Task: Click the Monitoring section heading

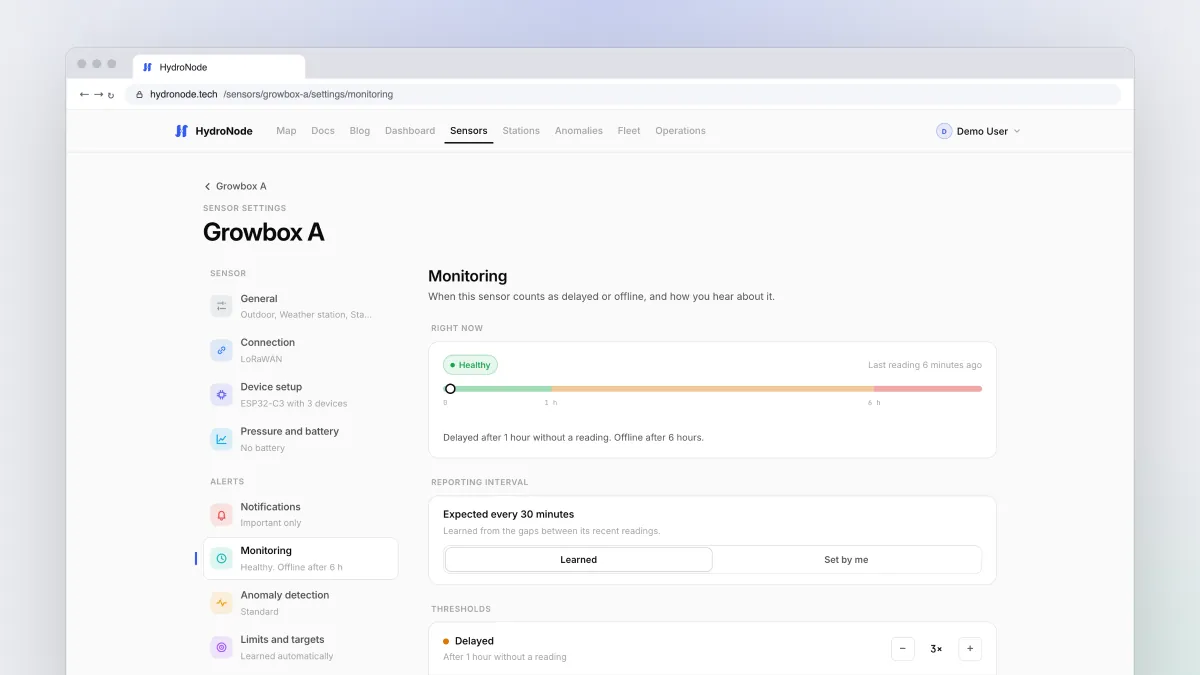Action: tap(468, 276)
